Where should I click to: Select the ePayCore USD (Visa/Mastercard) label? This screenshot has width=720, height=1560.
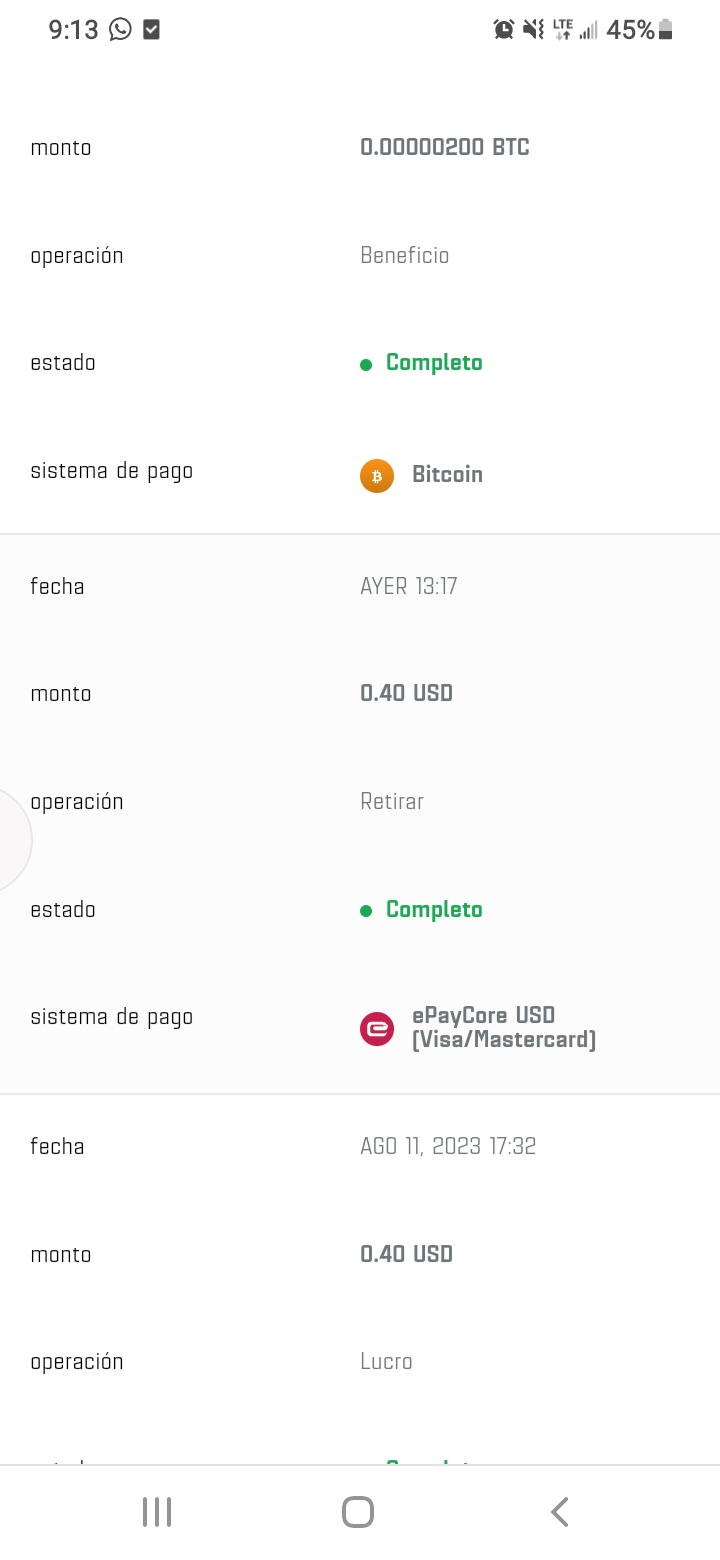[x=503, y=1028]
